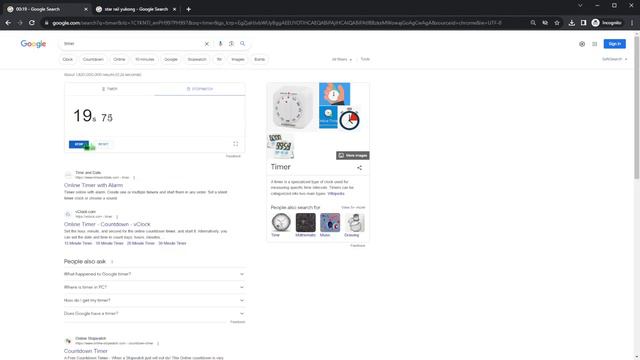Image resolution: width=640 pixels, height=360 pixels.
Task: Click the Google logo
Action: point(33,44)
